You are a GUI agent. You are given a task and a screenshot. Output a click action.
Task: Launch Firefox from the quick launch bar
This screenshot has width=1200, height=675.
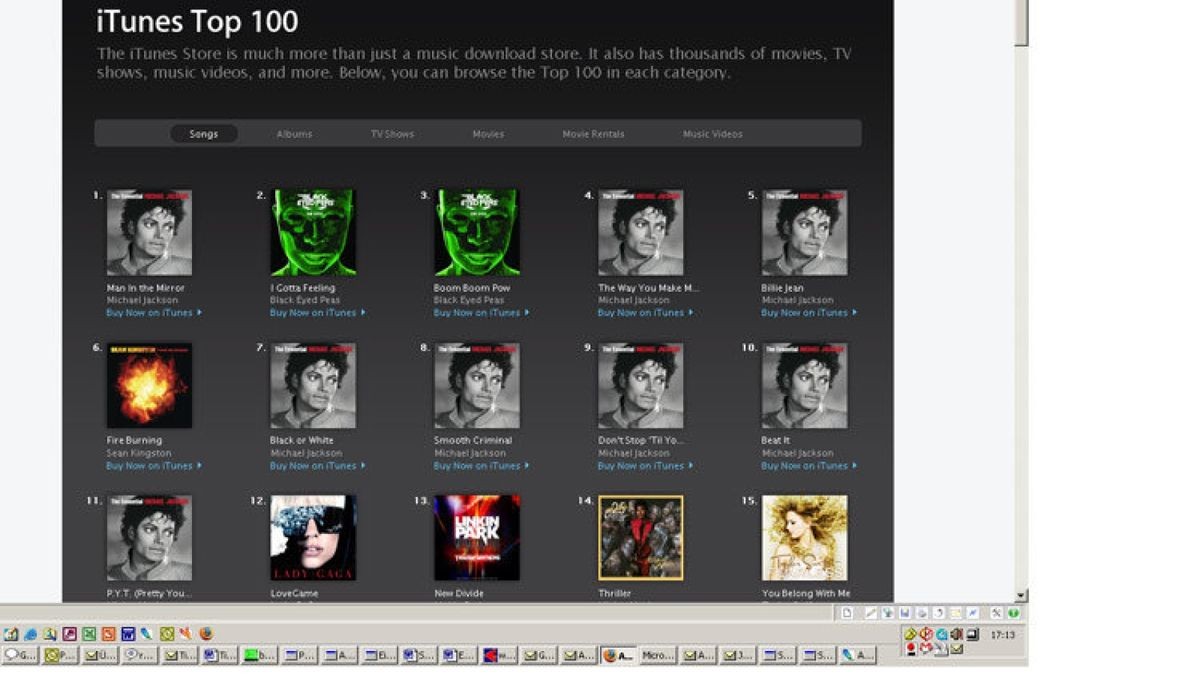[x=206, y=634]
